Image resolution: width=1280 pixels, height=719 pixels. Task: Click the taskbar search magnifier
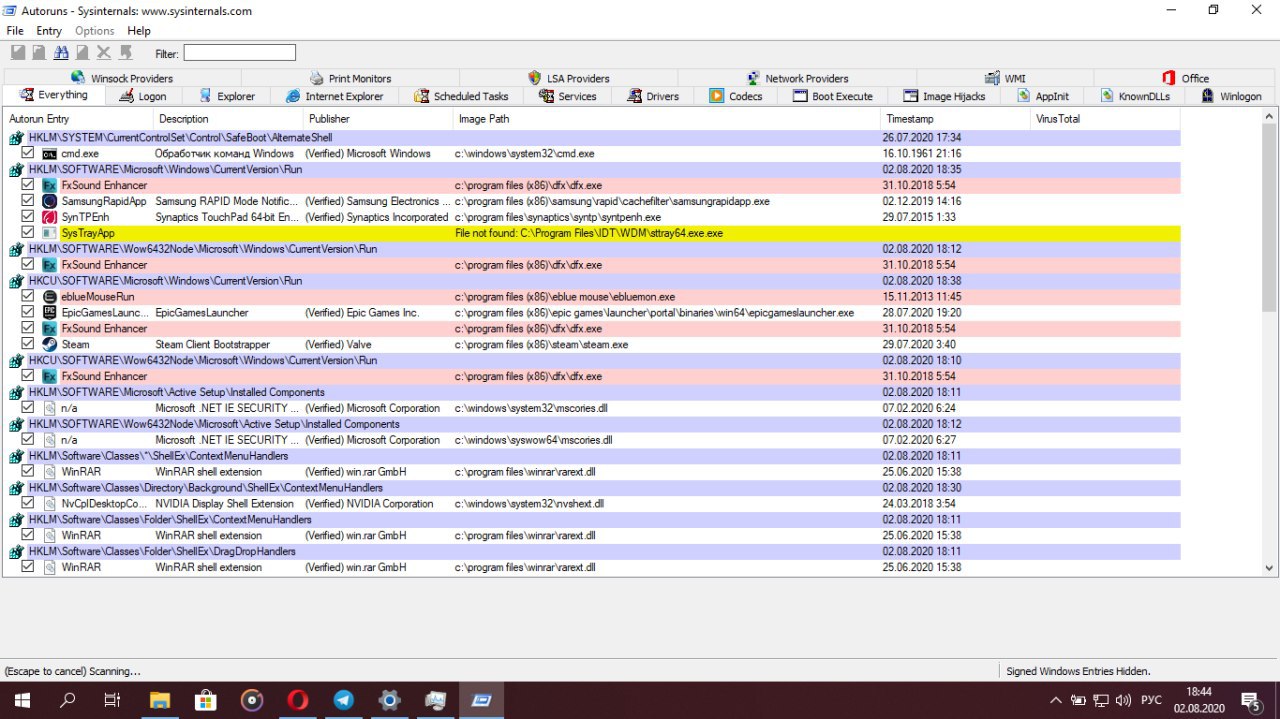click(68, 700)
